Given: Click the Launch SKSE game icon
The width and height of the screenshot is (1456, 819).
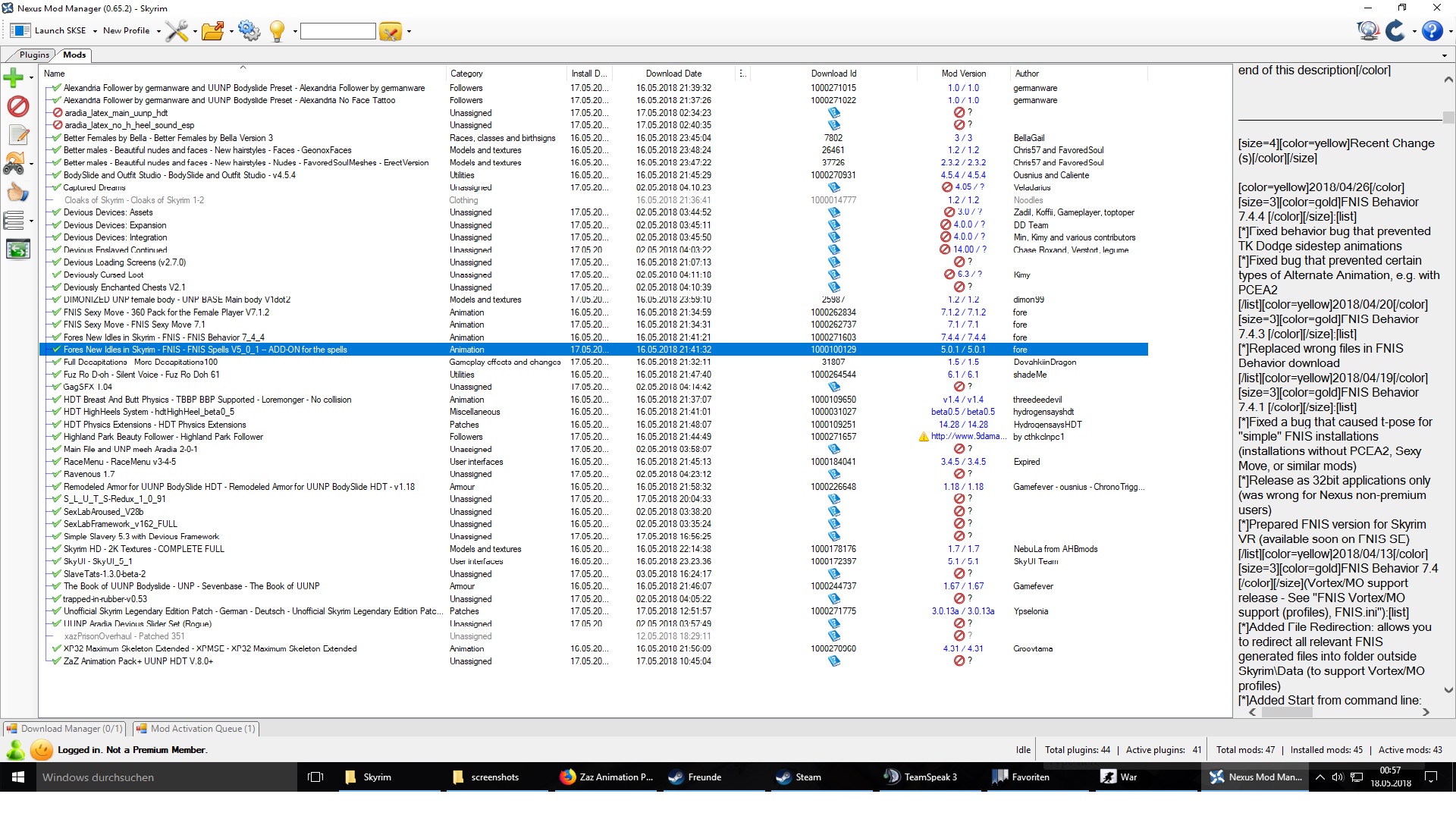Looking at the screenshot, I should click(x=20, y=31).
